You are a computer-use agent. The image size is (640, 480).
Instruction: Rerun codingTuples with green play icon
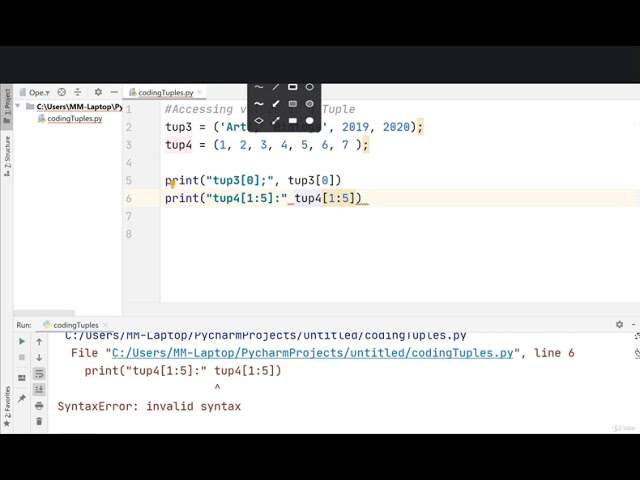pyautogui.click(x=22, y=341)
